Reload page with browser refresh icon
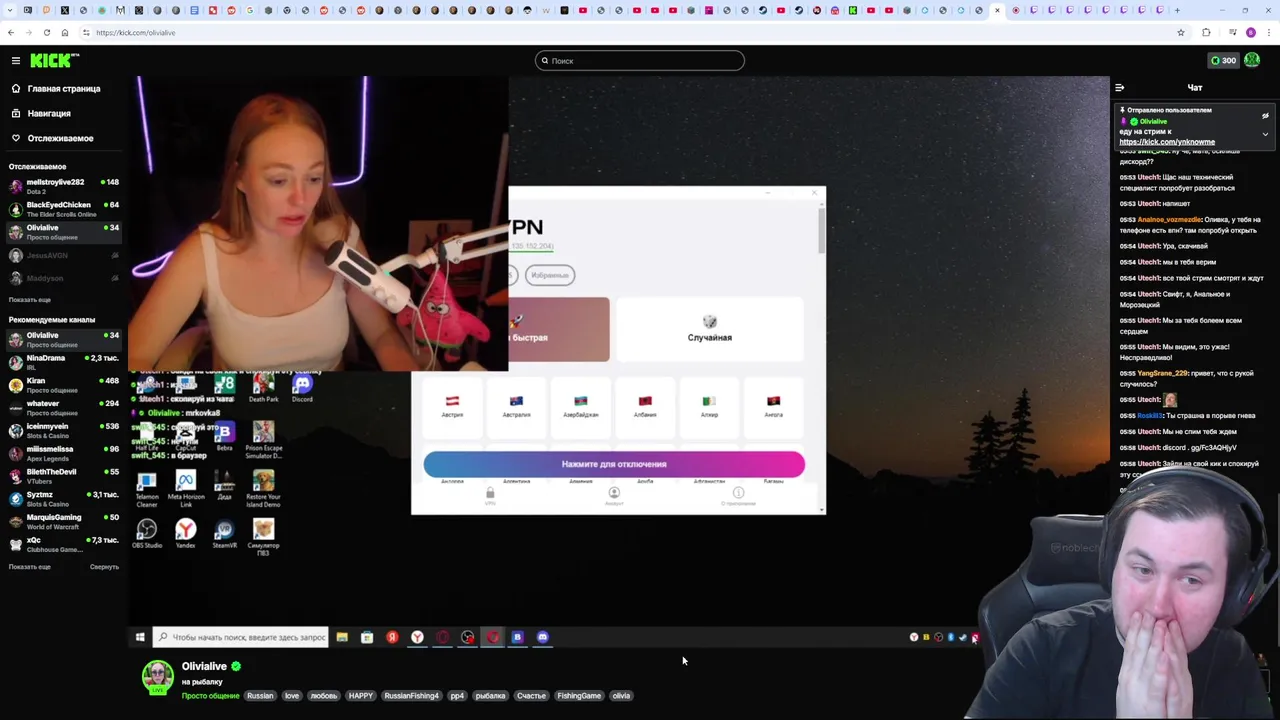Screen dimensions: 1280x720 point(46,33)
